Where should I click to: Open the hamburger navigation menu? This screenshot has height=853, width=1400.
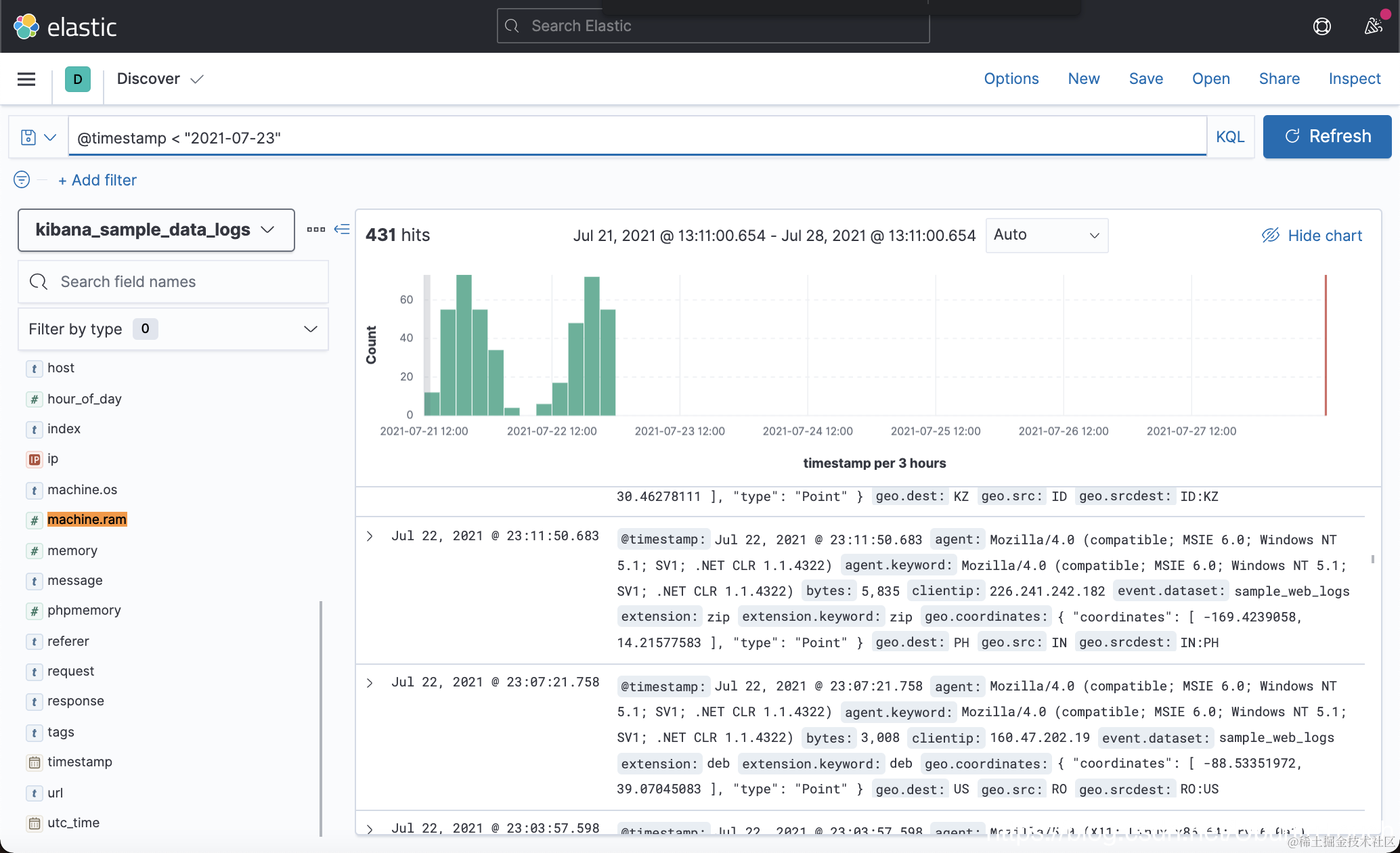(x=26, y=79)
